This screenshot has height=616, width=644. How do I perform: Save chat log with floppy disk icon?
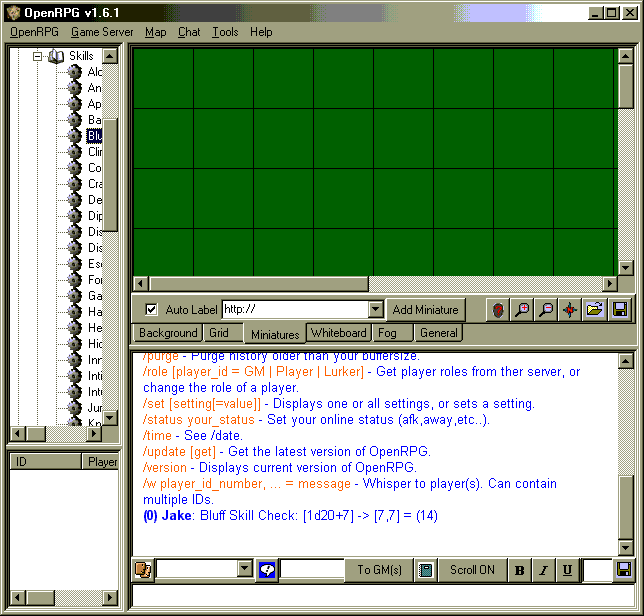pos(624,570)
